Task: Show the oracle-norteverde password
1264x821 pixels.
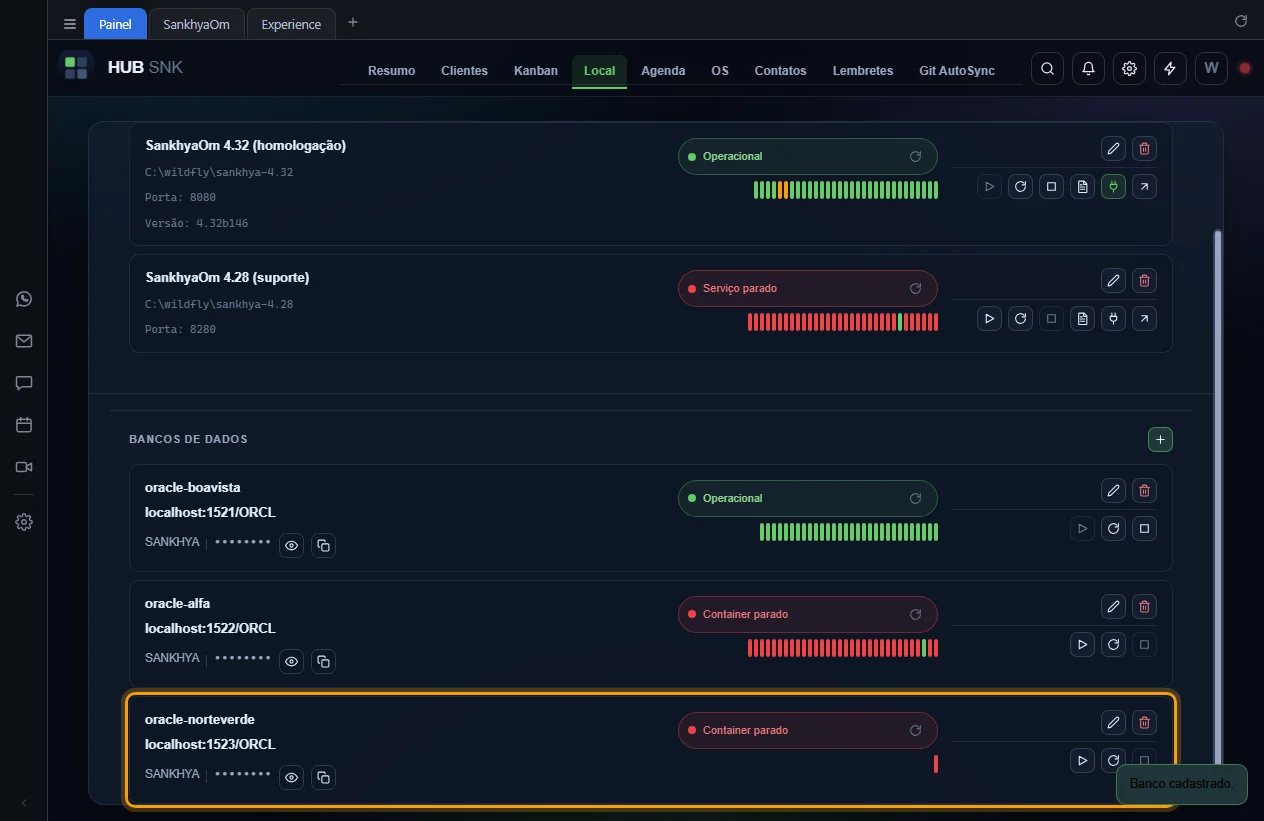Action: coord(291,777)
